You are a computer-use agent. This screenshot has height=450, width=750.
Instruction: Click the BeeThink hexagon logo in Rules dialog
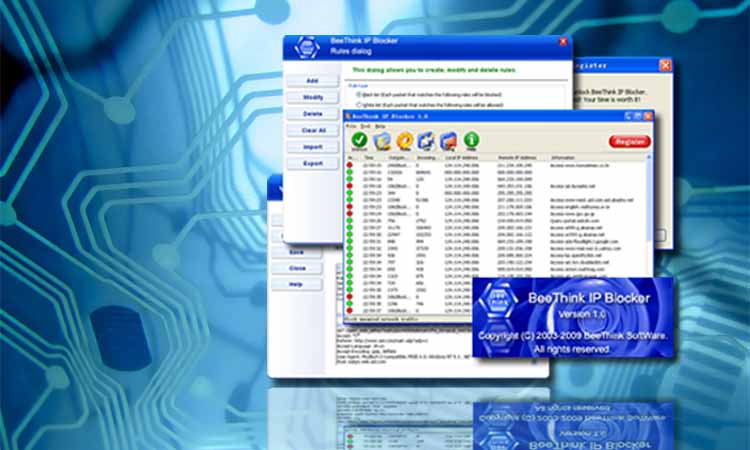pyautogui.click(x=307, y=48)
